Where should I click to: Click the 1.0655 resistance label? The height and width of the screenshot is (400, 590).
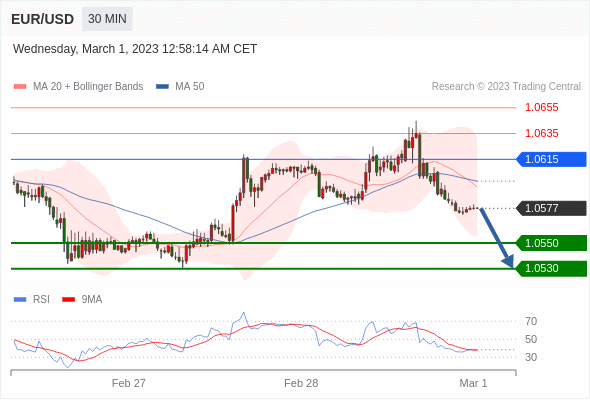point(541,107)
